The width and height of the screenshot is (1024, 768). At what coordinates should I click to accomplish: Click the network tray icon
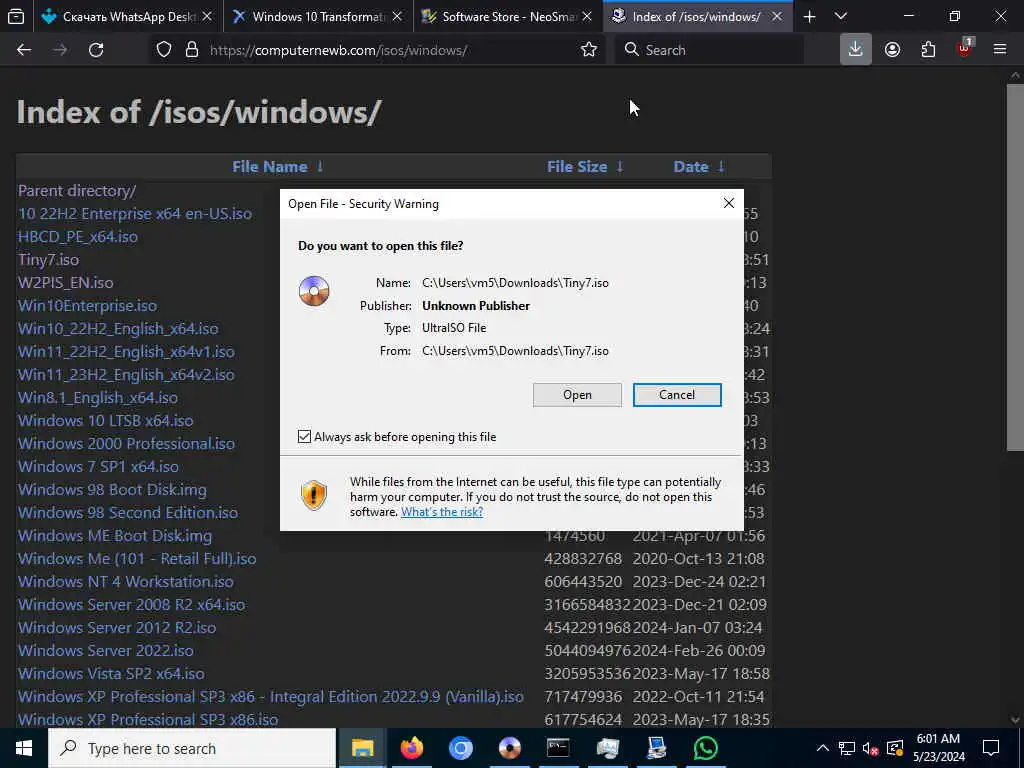tap(847, 748)
